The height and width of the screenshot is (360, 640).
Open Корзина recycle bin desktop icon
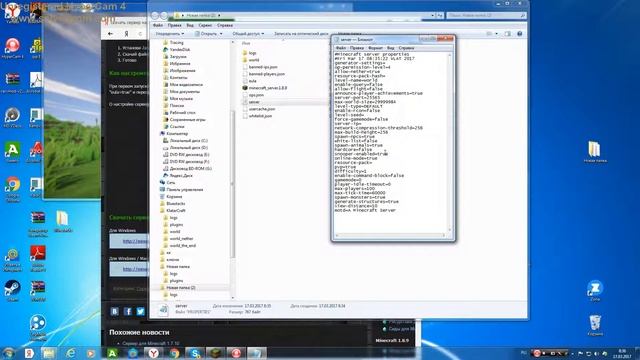(595, 325)
